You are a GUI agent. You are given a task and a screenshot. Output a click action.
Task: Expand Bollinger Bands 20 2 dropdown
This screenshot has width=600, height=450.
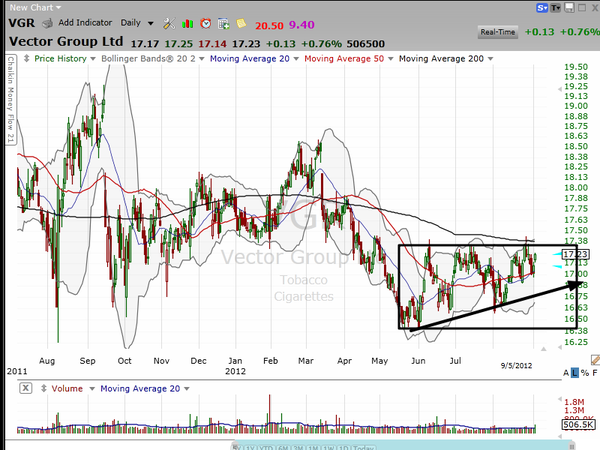pos(202,59)
